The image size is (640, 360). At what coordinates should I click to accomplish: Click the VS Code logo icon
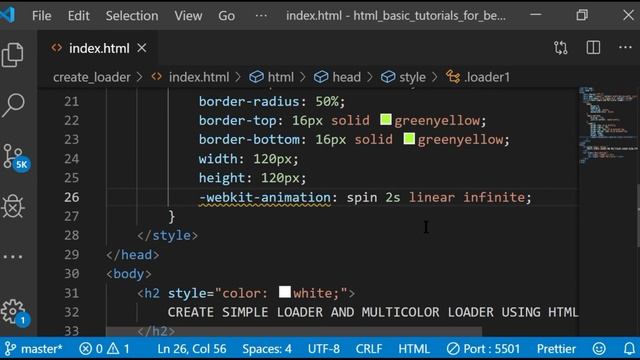[7, 15]
